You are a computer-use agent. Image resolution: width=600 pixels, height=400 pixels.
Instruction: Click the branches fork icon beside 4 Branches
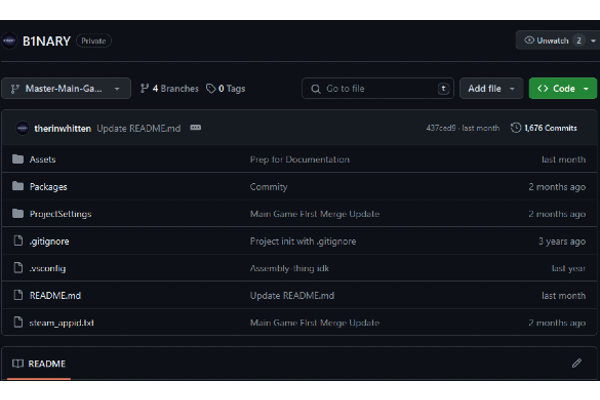pos(144,89)
